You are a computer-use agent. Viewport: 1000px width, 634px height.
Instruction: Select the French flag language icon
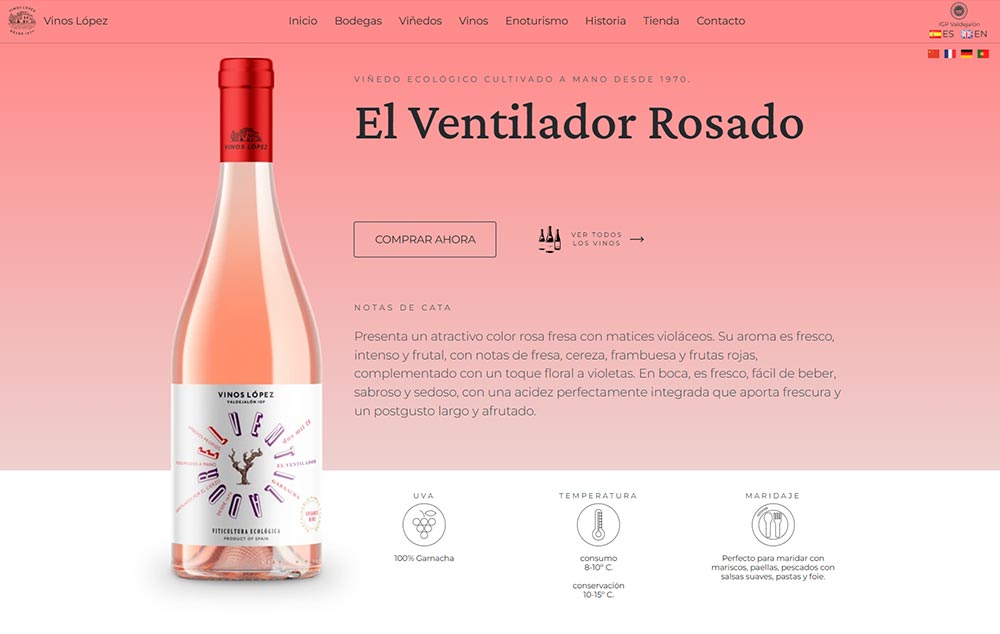click(950, 54)
